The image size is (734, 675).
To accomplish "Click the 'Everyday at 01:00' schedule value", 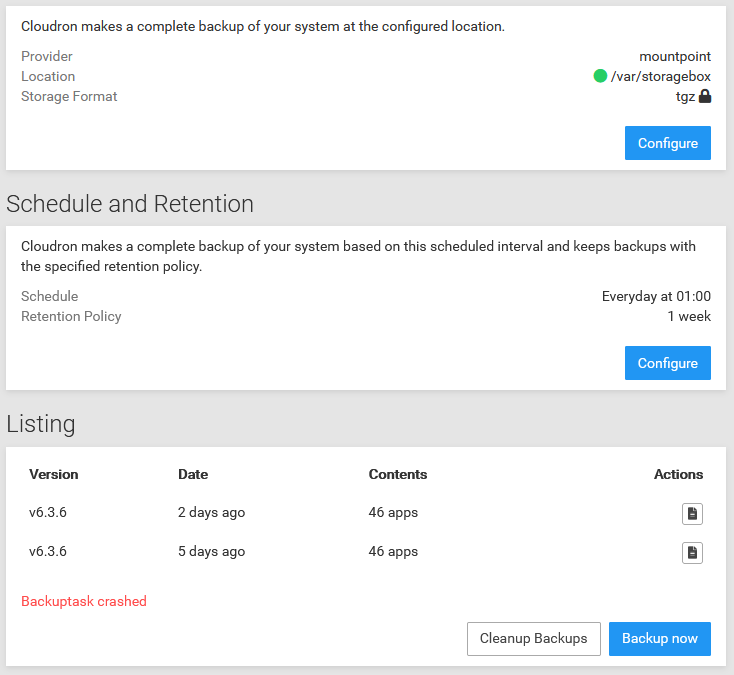I will (x=656, y=296).
